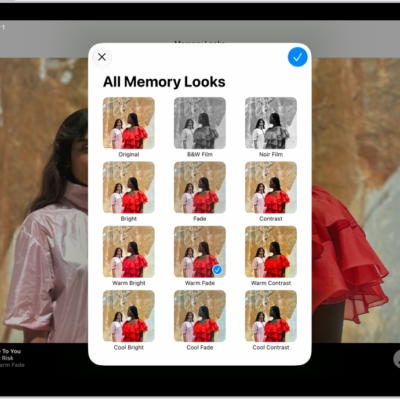400x400 pixels.
Task: Click the Fade label under its thumbnail
Action: point(200,219)
